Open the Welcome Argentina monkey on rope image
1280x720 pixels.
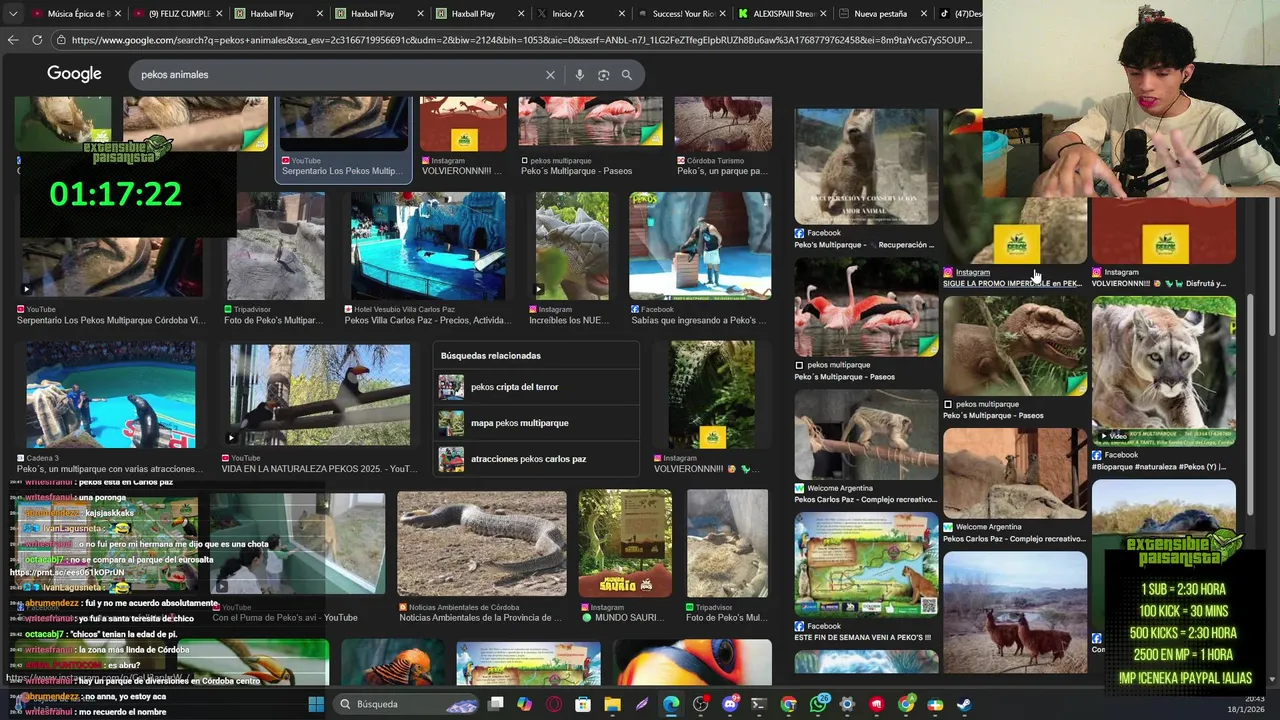[866, 433]
